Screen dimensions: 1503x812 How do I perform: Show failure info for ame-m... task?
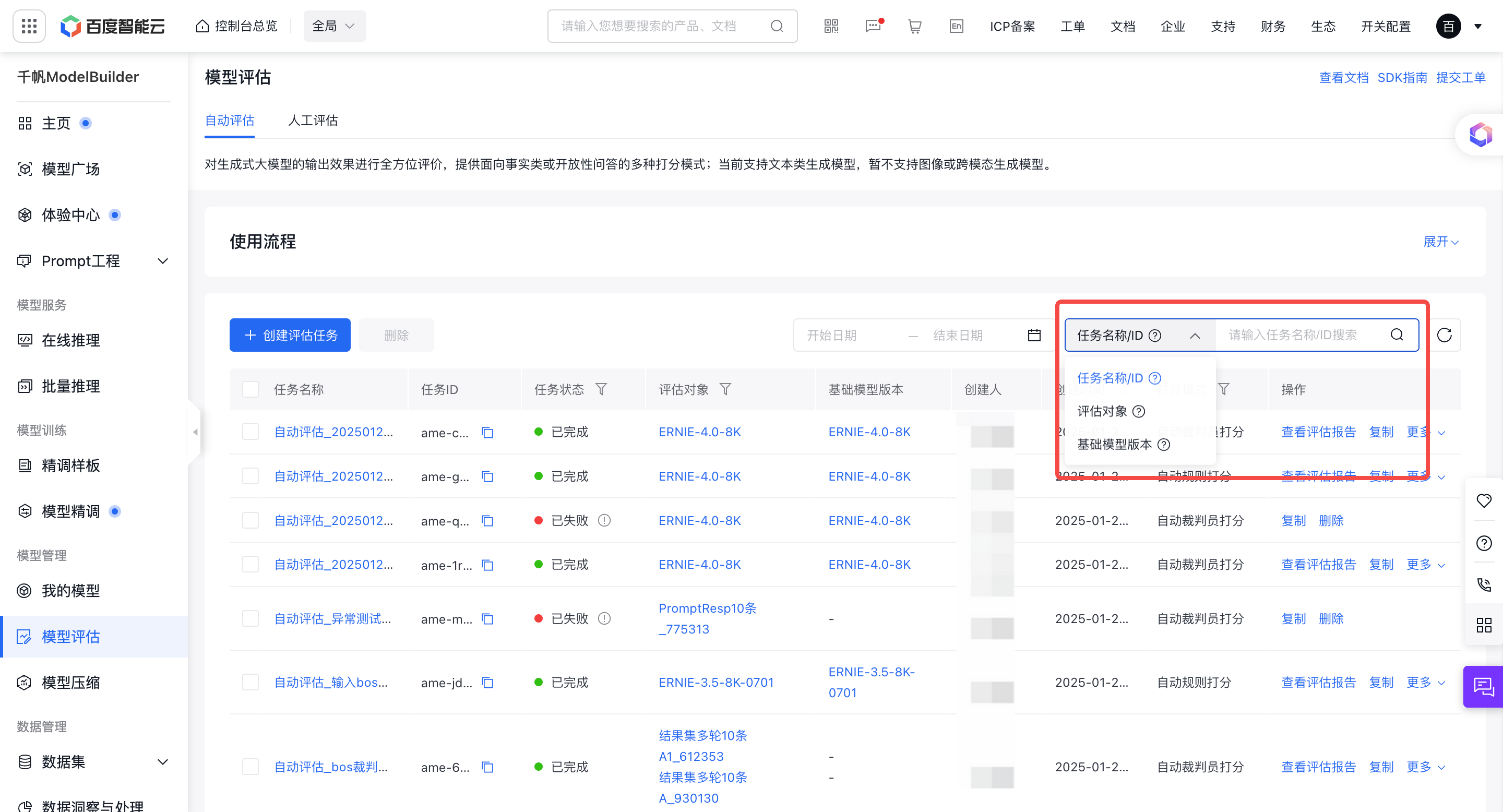(x=604, y=618)
